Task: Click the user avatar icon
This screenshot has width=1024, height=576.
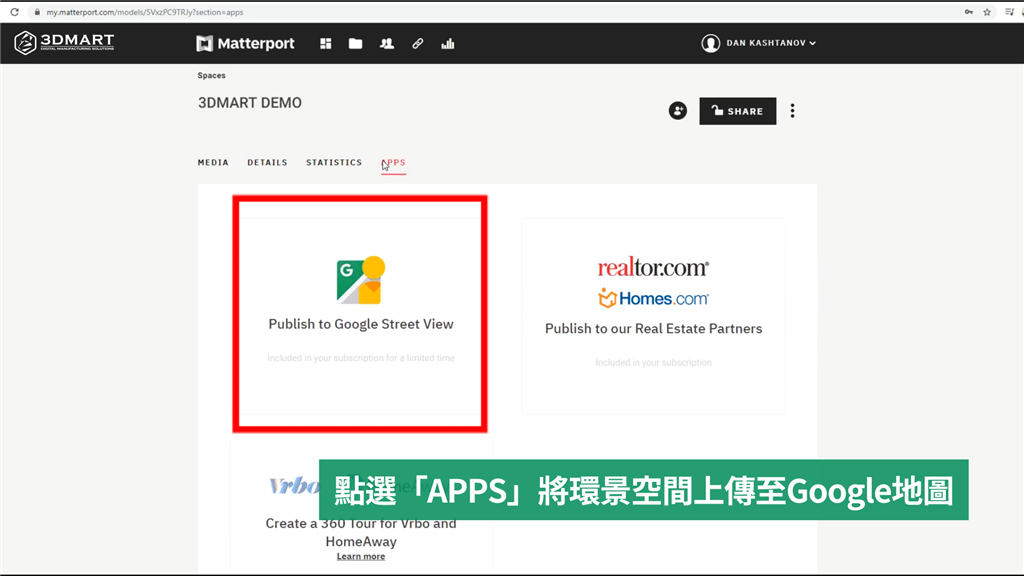Action: pyautogui.click(x=711, y=43)
